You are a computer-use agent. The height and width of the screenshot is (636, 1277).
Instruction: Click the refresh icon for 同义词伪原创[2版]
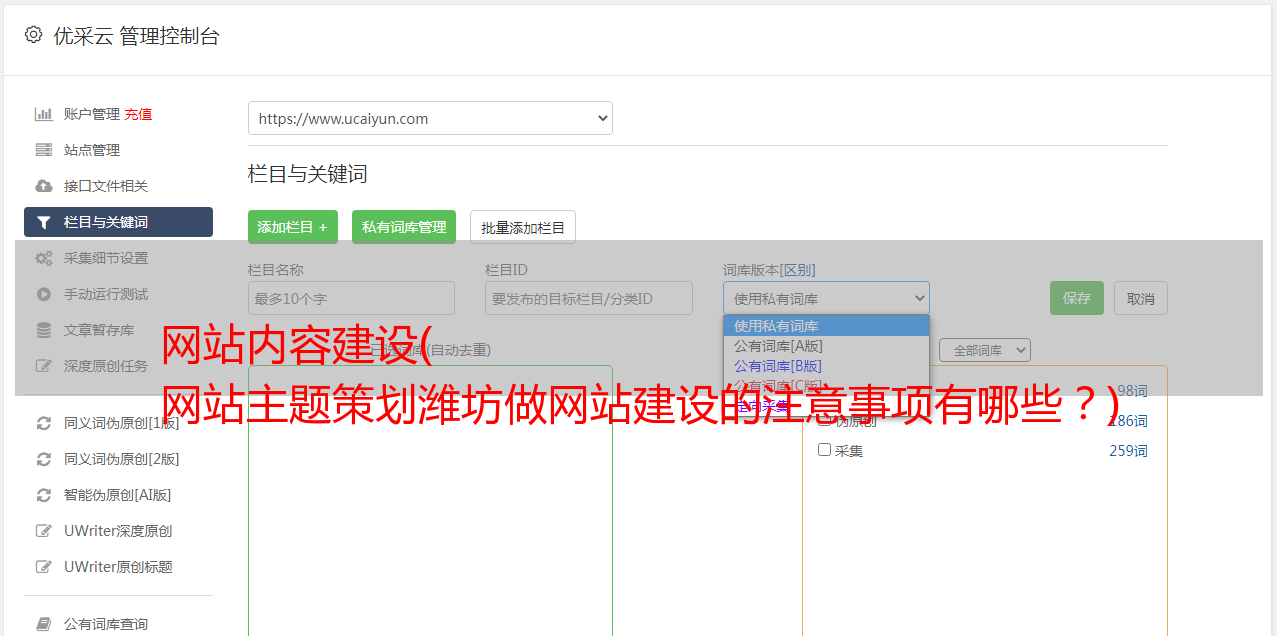[44, 459]
